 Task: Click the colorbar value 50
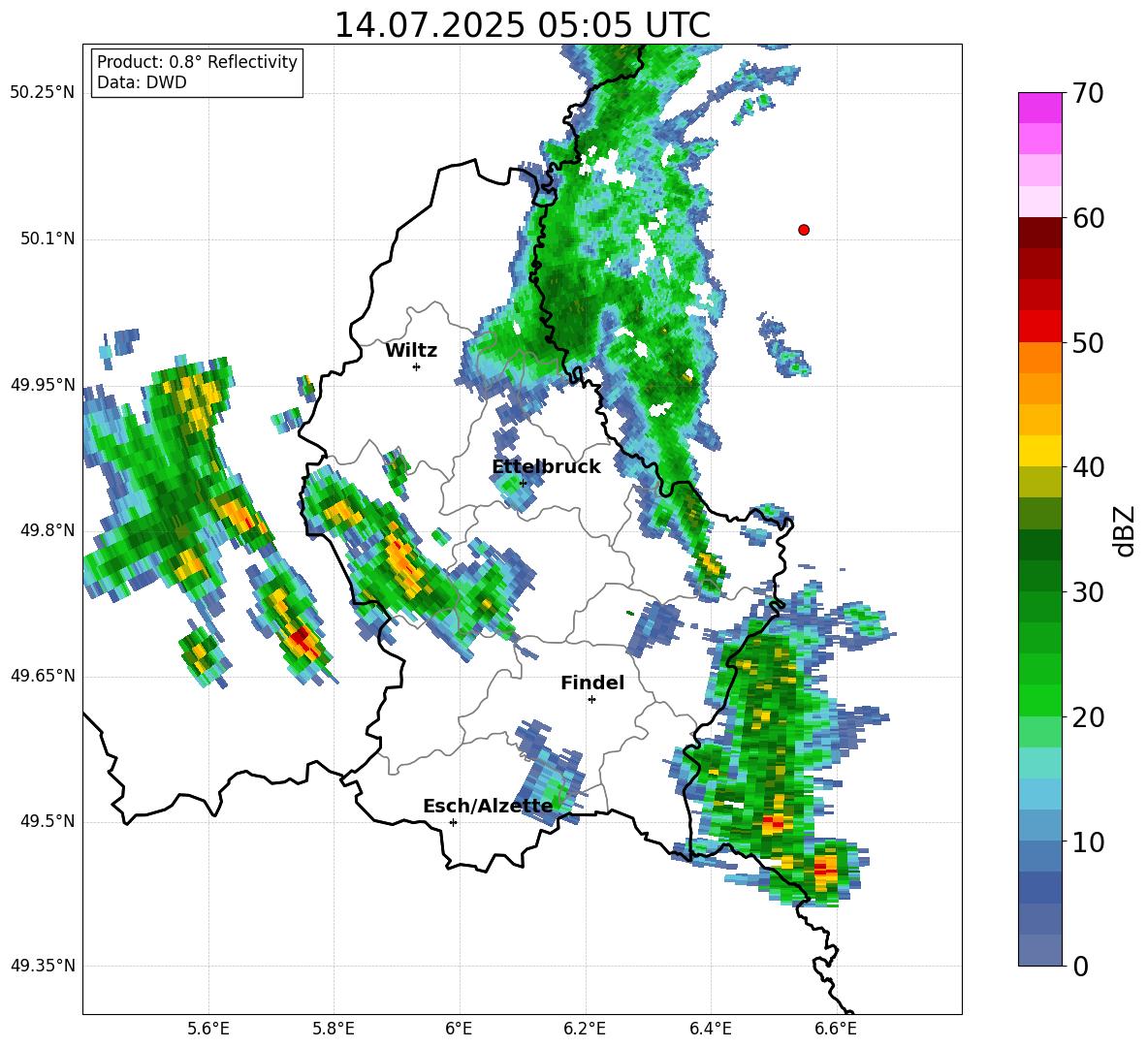click(1089, 343)
